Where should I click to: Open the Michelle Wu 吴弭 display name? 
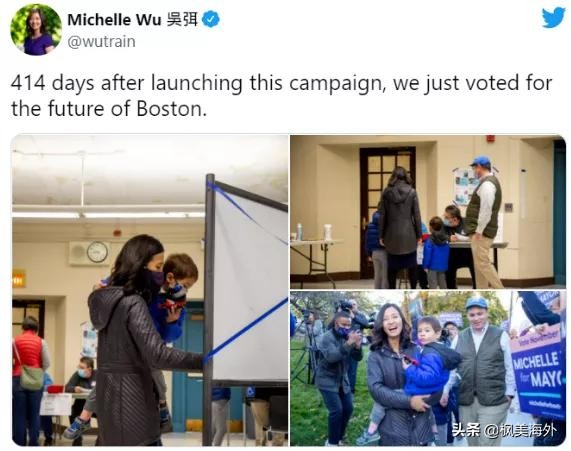click(x=133, y=19)
